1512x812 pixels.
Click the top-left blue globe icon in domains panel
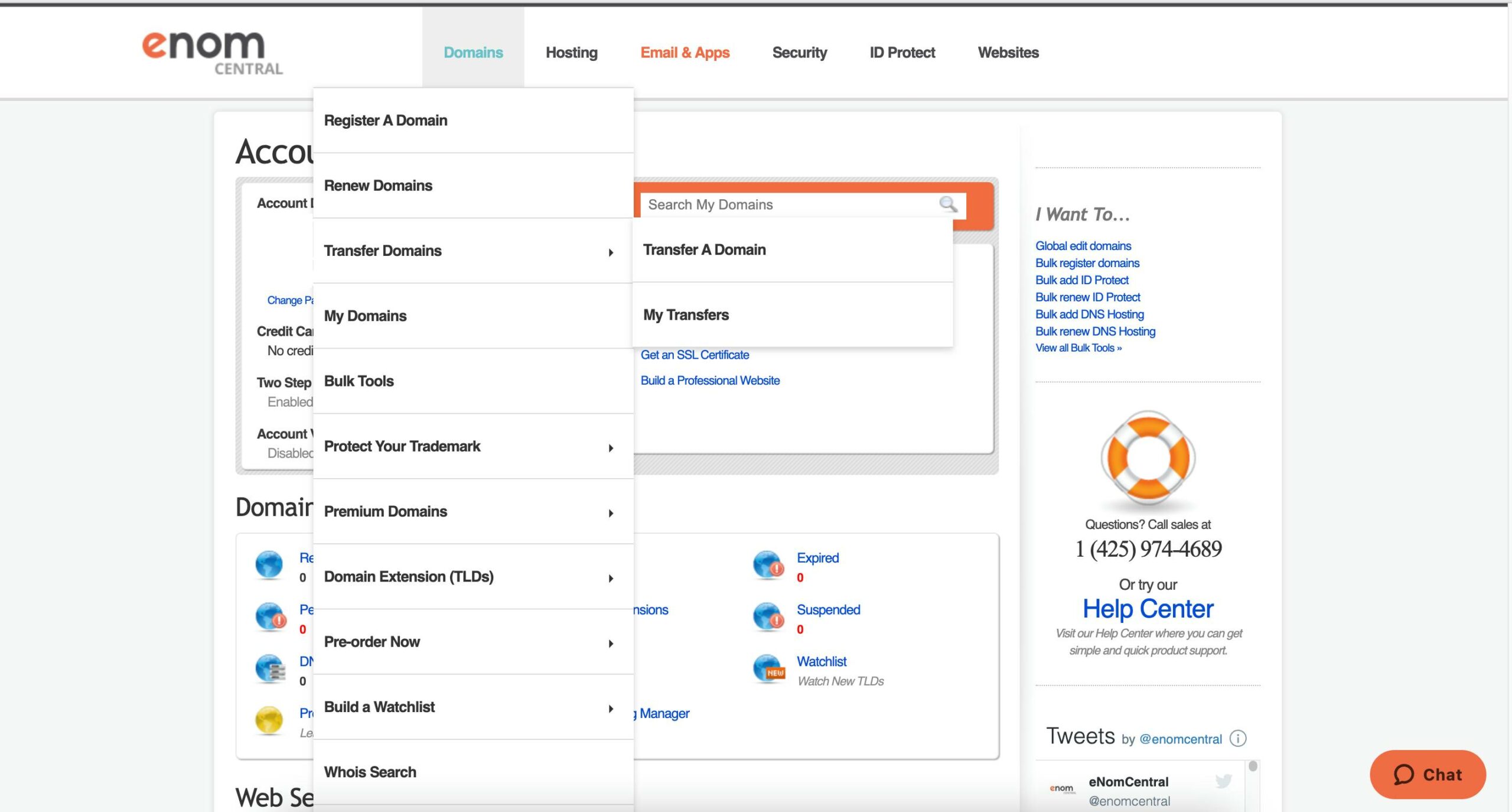(x=269, y=564)
